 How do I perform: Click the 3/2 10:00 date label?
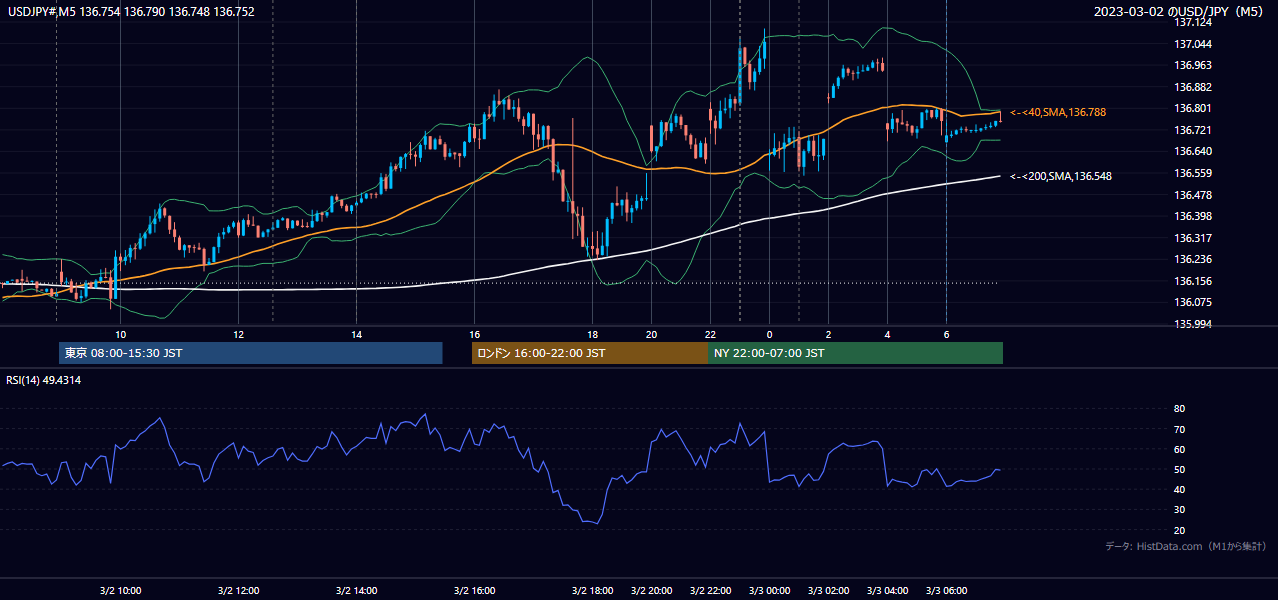(x=121, y=590)
